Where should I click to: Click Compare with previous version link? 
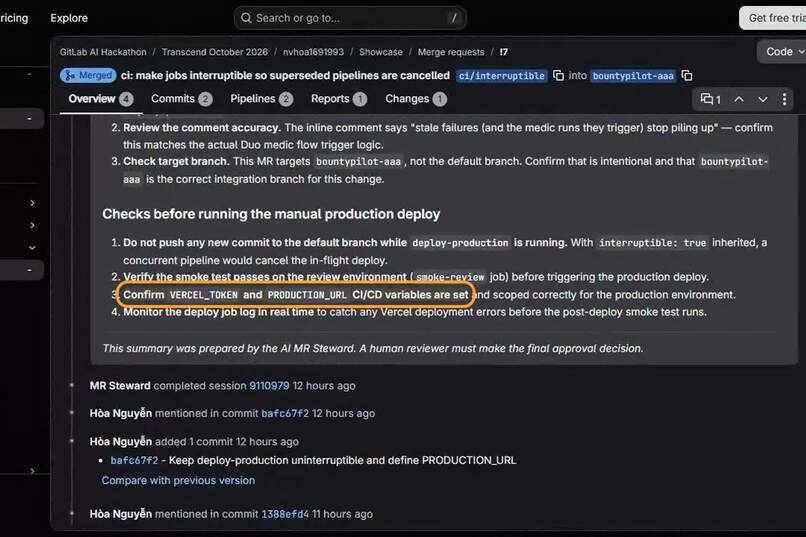tap(178, 480)
